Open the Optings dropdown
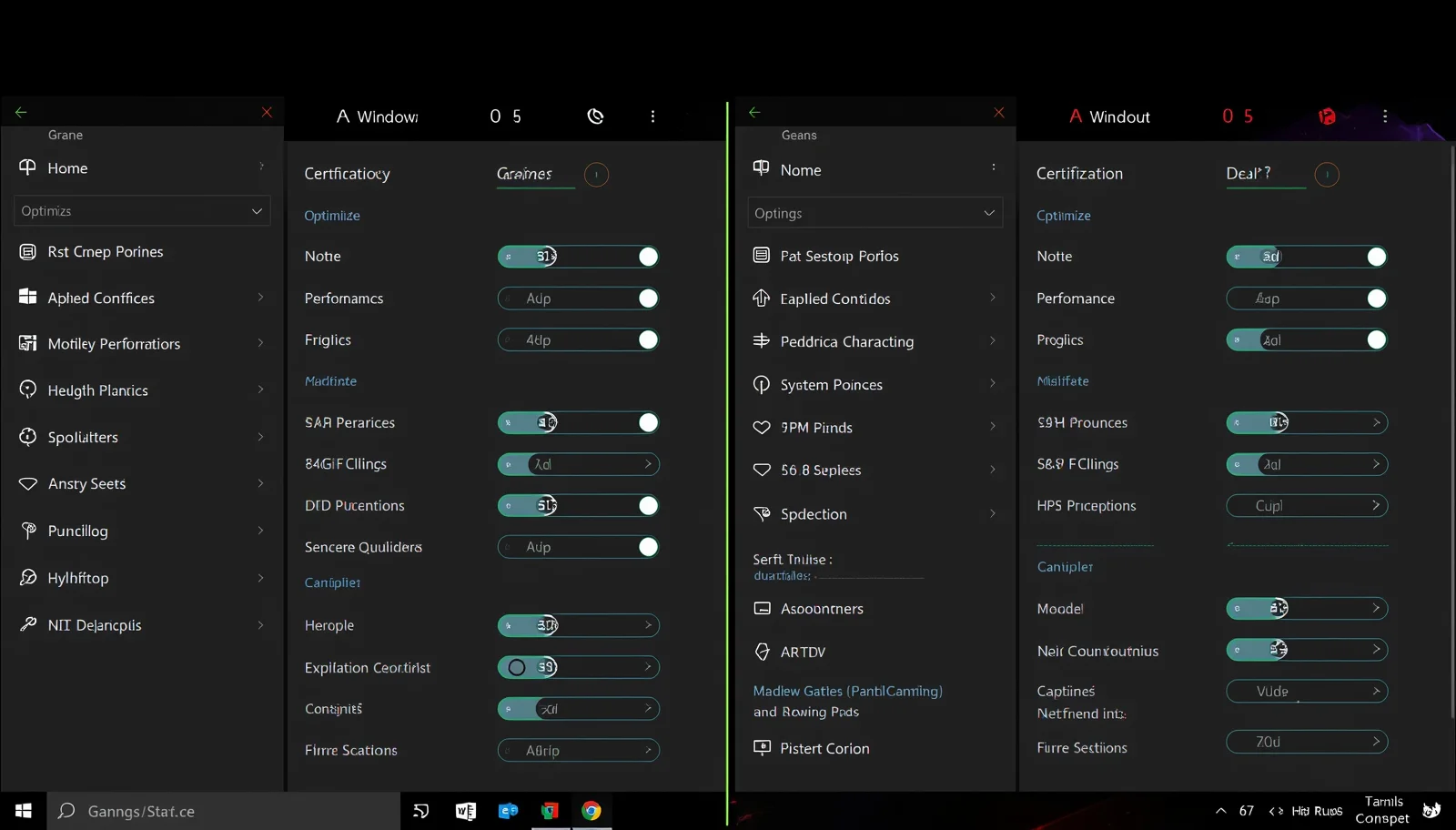Image resolution: width=1456 pixels, height=830 pixels. 875,213
